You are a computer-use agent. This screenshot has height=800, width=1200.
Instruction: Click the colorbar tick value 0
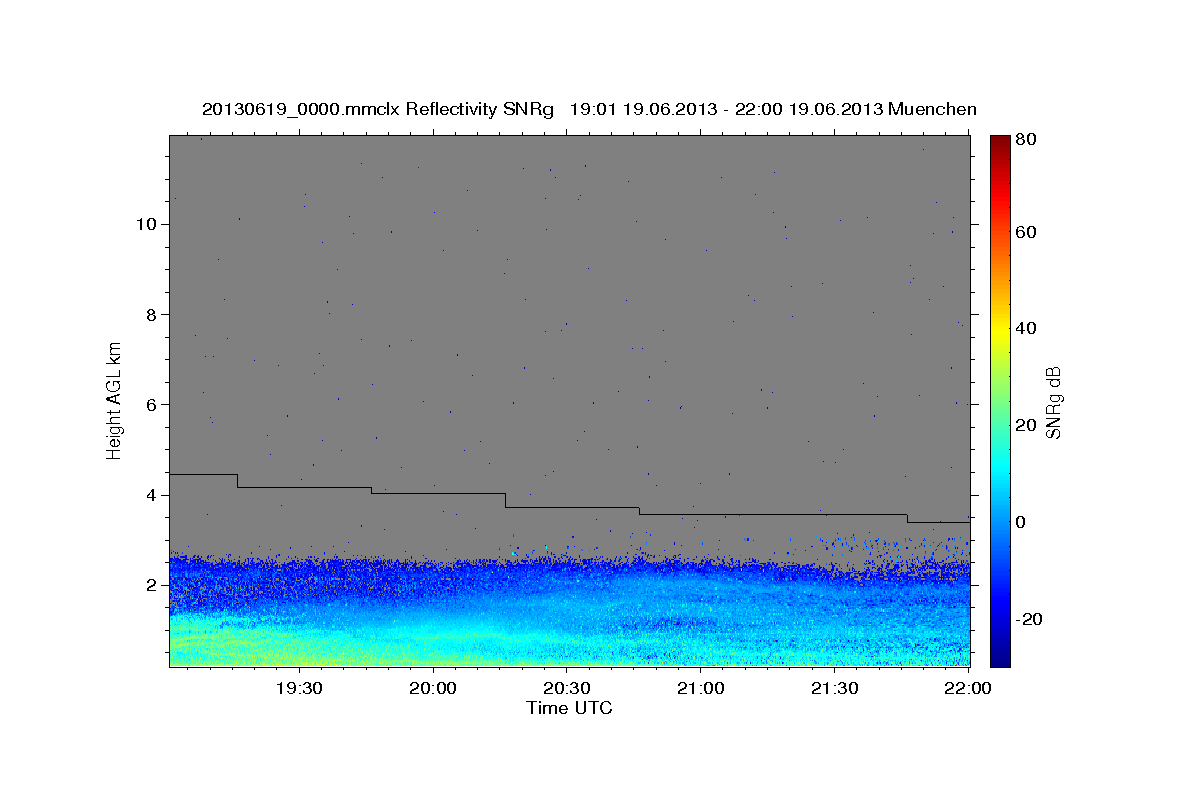(1021, 522)
